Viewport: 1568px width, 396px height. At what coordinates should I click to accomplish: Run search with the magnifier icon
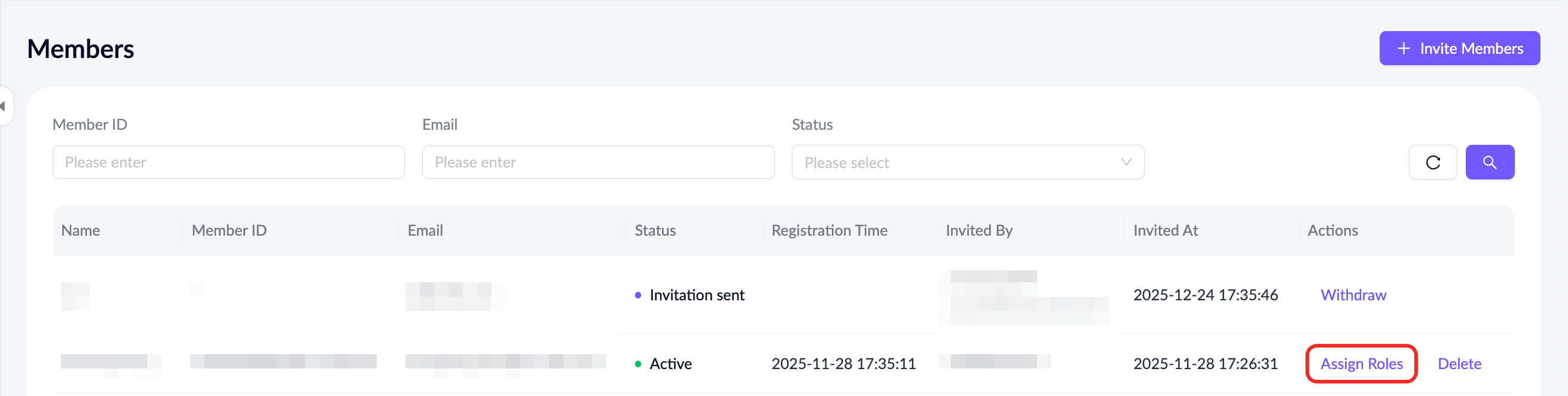[1489, 162]
